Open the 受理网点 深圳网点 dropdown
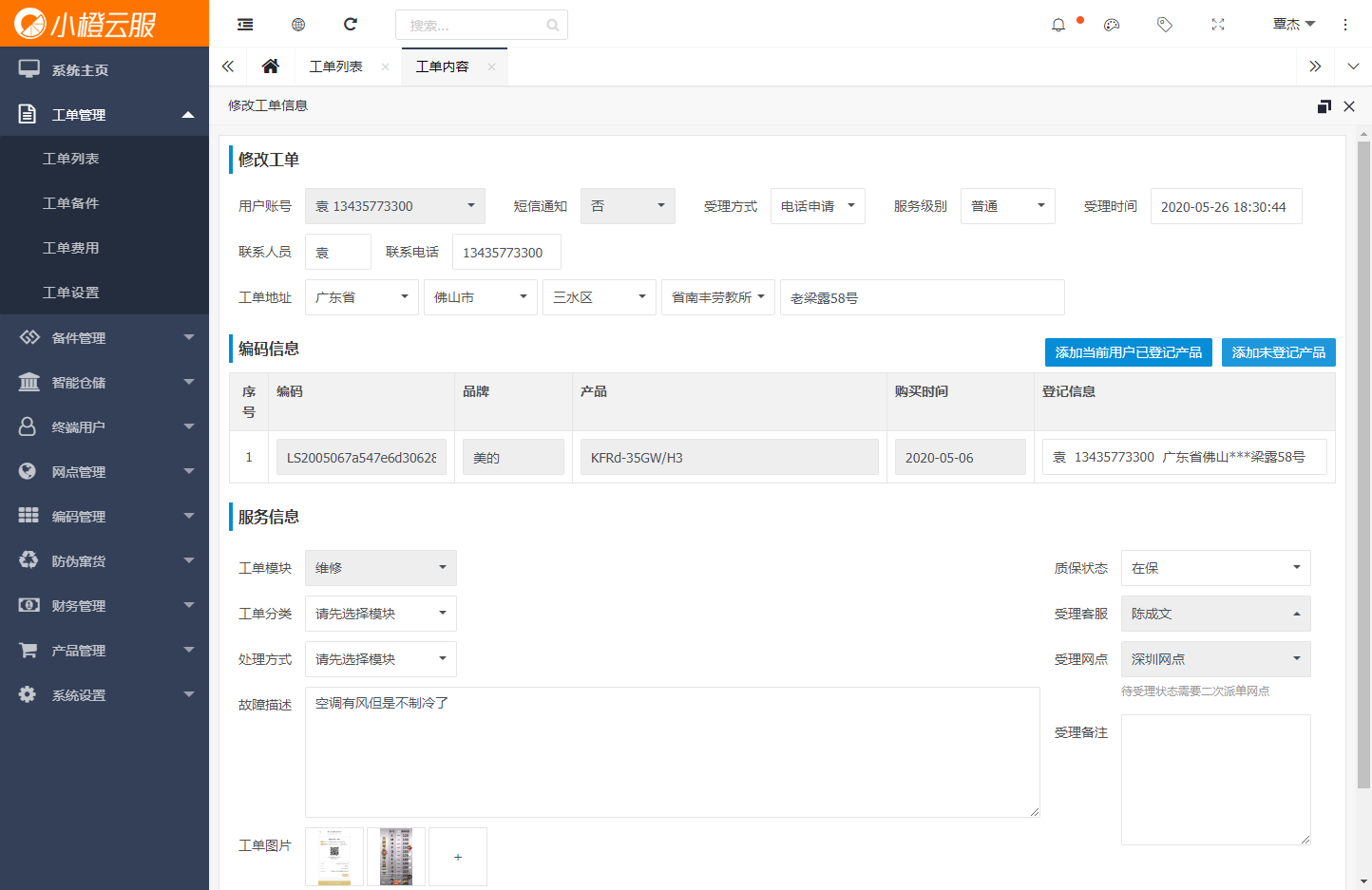This screenshot has width=1372, height=890. (x=1216, y=659)
